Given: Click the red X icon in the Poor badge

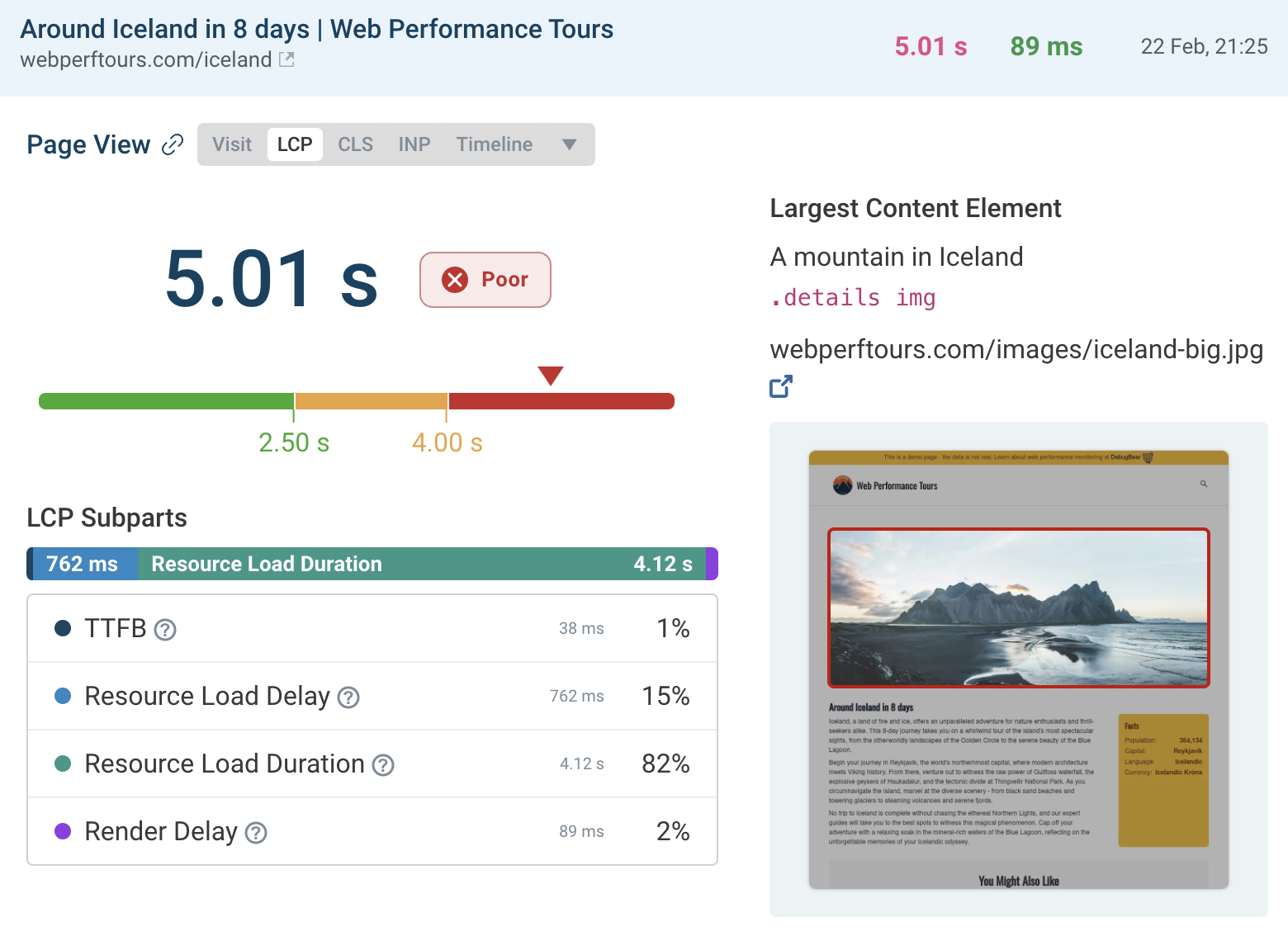Looking at the screenshot, I should tap(453, 280).
